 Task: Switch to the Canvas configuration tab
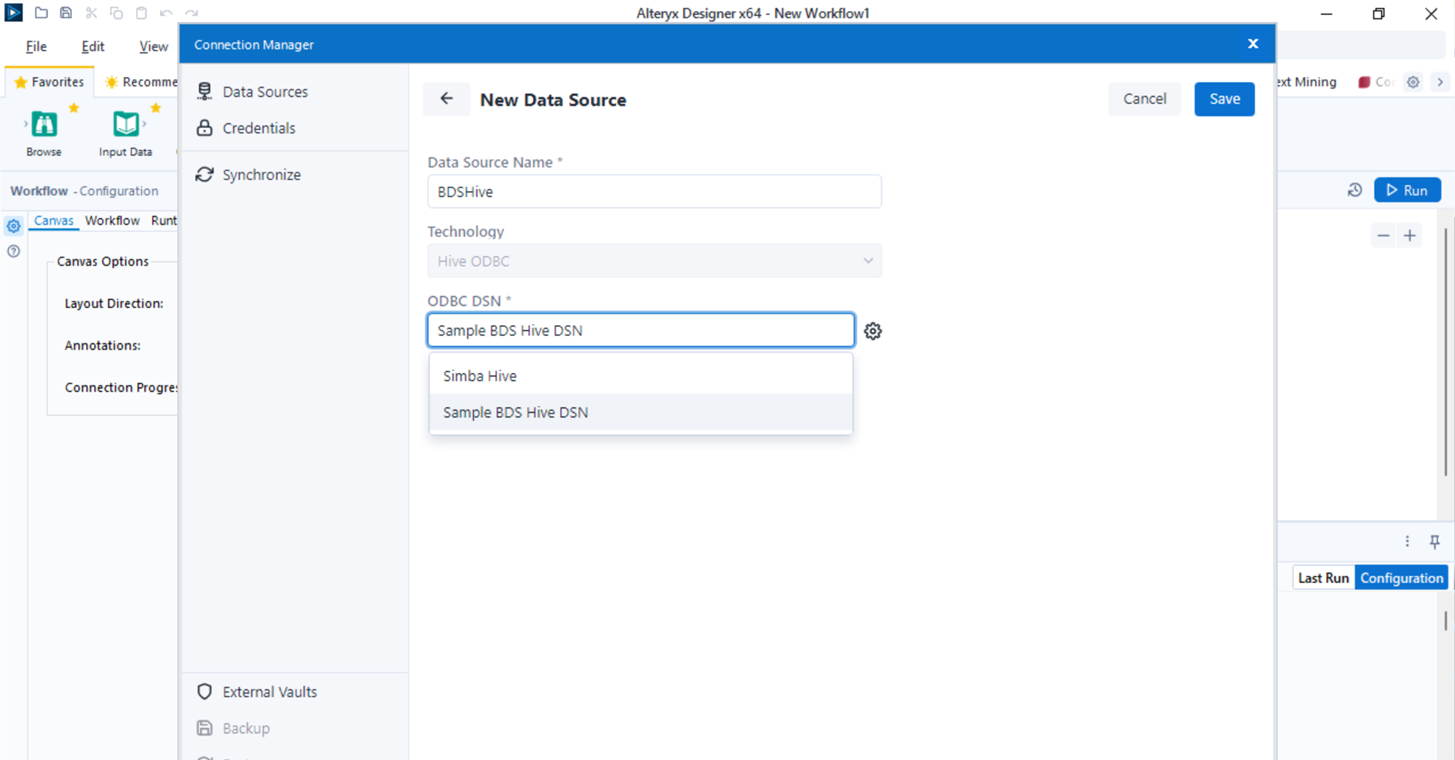pyautogui.click(x=54, y=220)
